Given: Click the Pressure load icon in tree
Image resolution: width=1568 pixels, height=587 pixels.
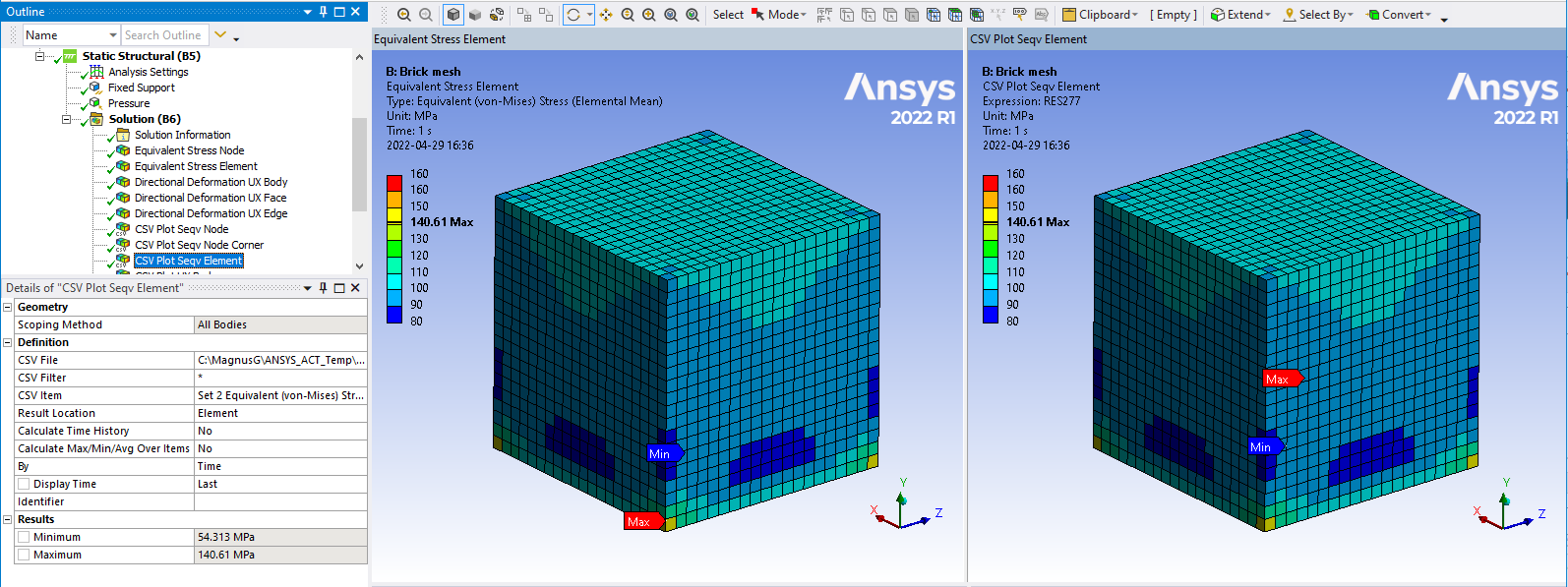Looking at the screenshot, I should pos(95,102).
